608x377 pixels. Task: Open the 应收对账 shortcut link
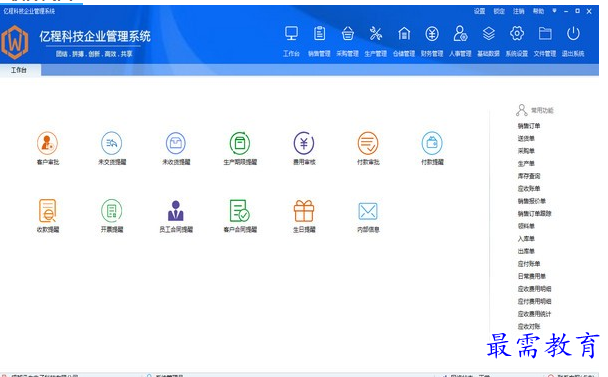[529, 327]
